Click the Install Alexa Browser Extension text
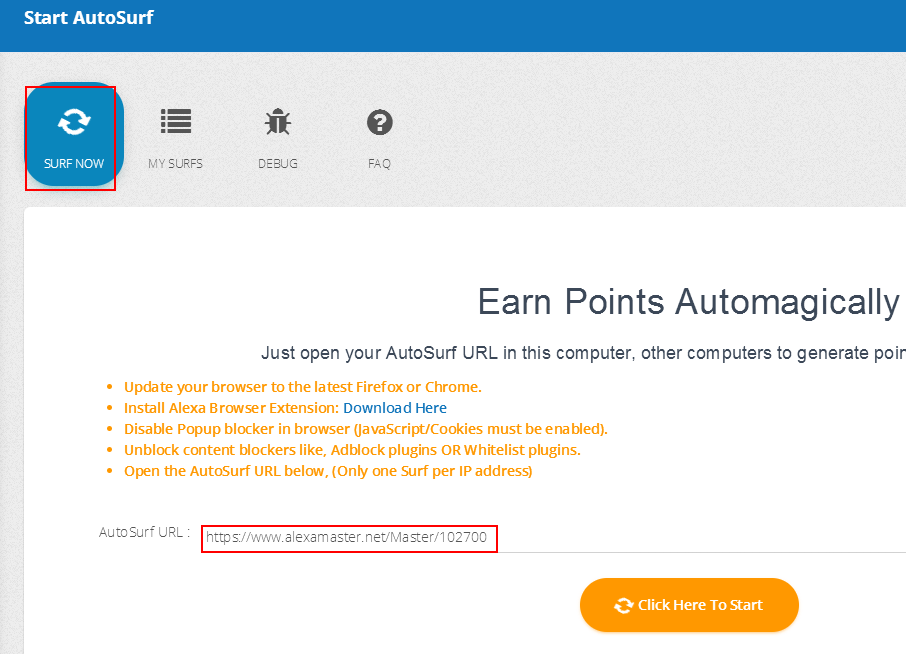 (231, 408)
